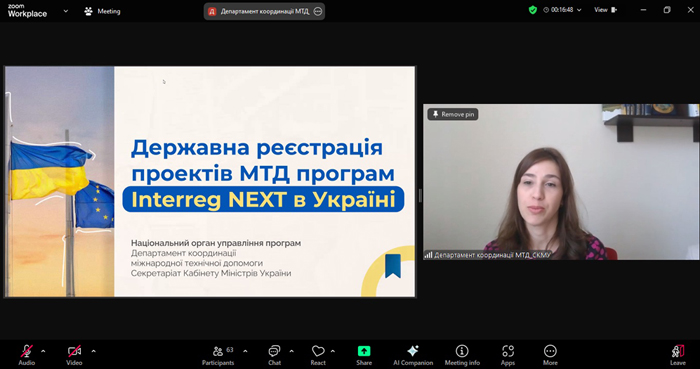Expand the audio options arrow next to Audio
700x369 pixels.
[x=43, y=351]
